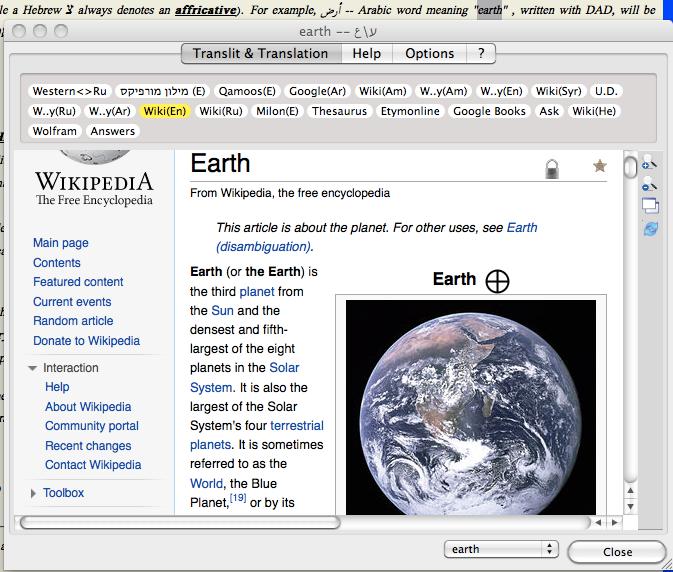Switch to the Options tab
This screenshot has width=673, height=572.
pyautogui.click(x=429, y=53)
